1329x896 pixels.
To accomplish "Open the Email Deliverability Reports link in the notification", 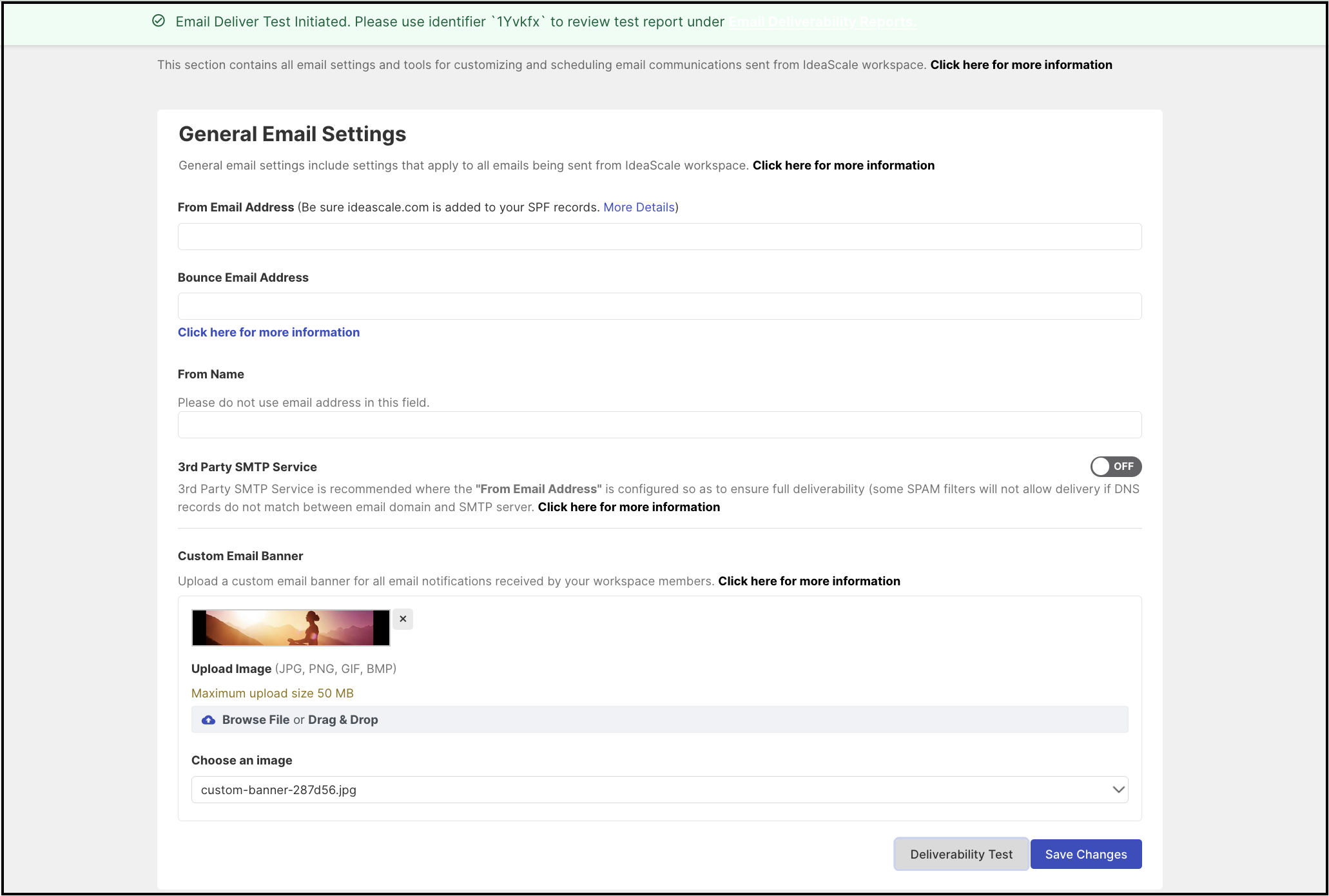I will tap(822, 22).
